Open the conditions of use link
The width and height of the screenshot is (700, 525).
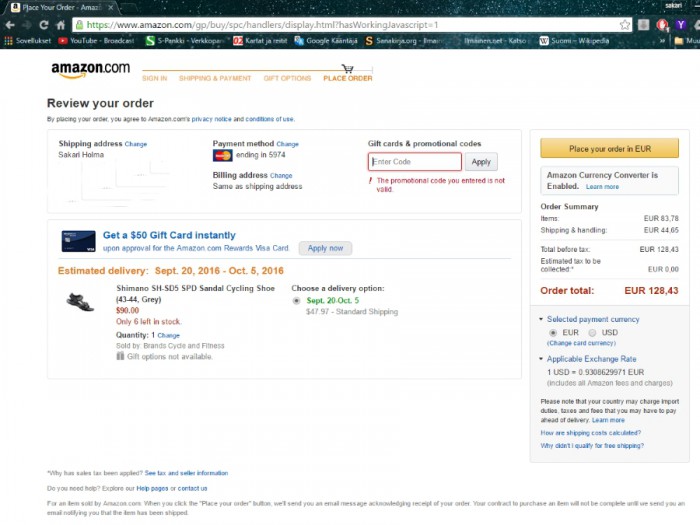coord(269,119)
